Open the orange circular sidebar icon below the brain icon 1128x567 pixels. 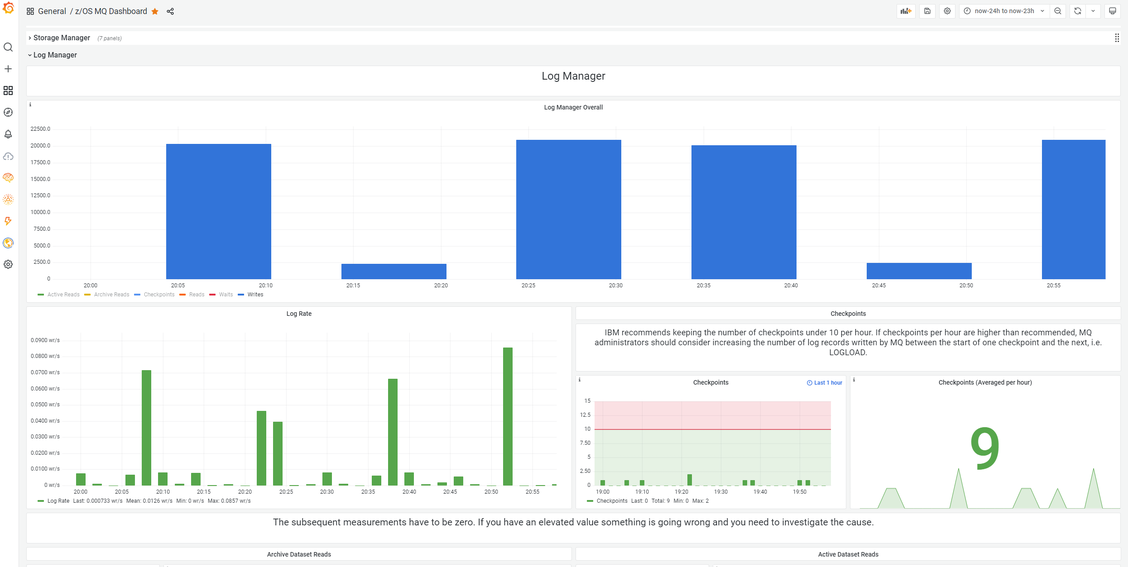8,199
